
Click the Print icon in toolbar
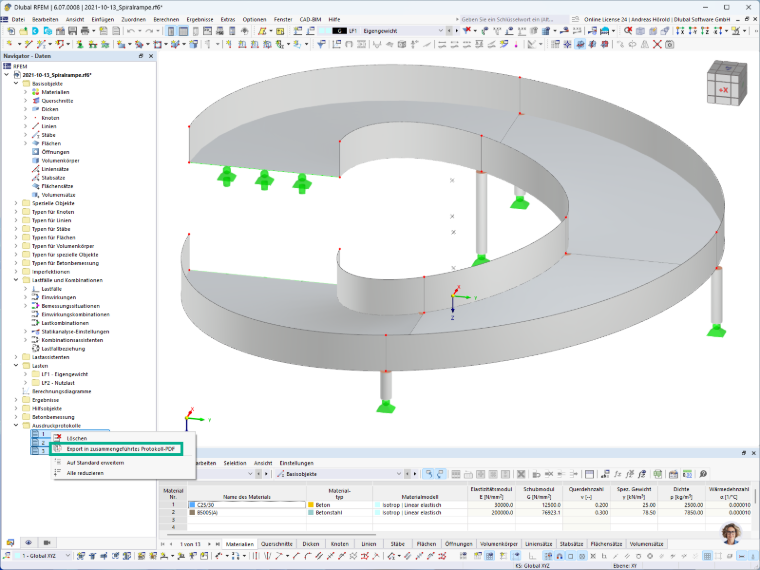(x=85, y=31)
